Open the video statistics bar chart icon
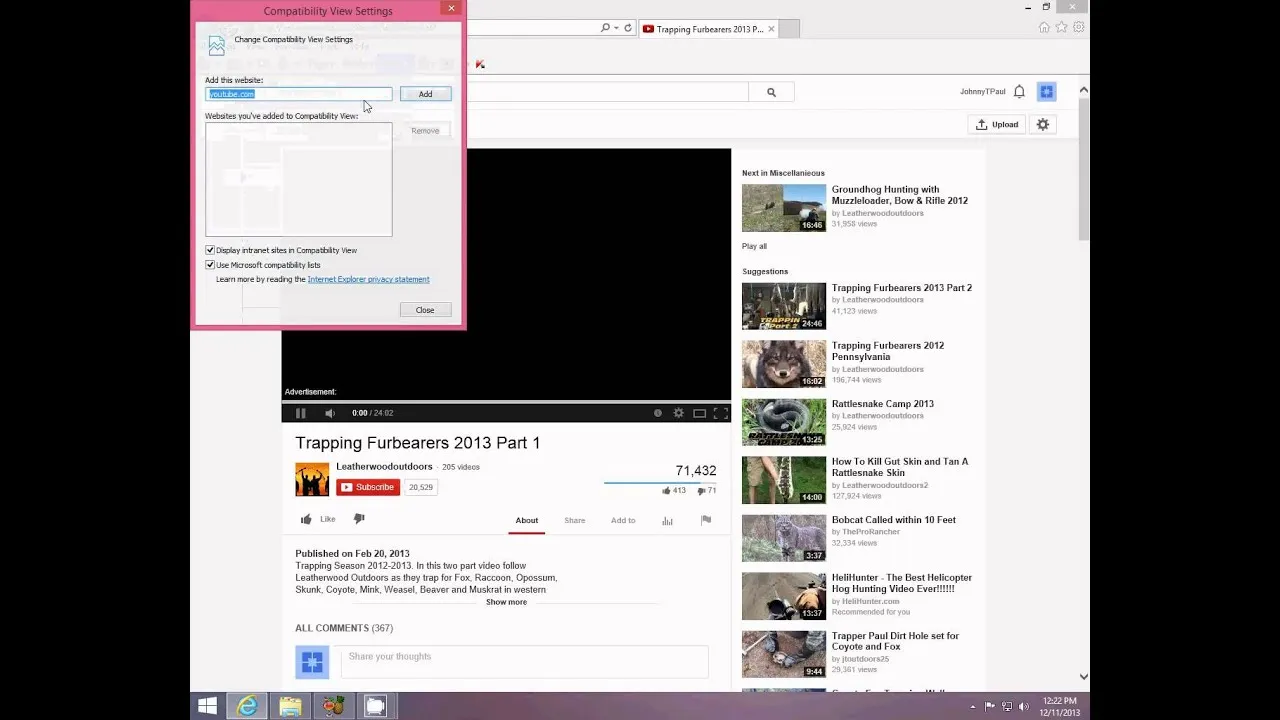The image size is (1280, 720). point(667,520)
